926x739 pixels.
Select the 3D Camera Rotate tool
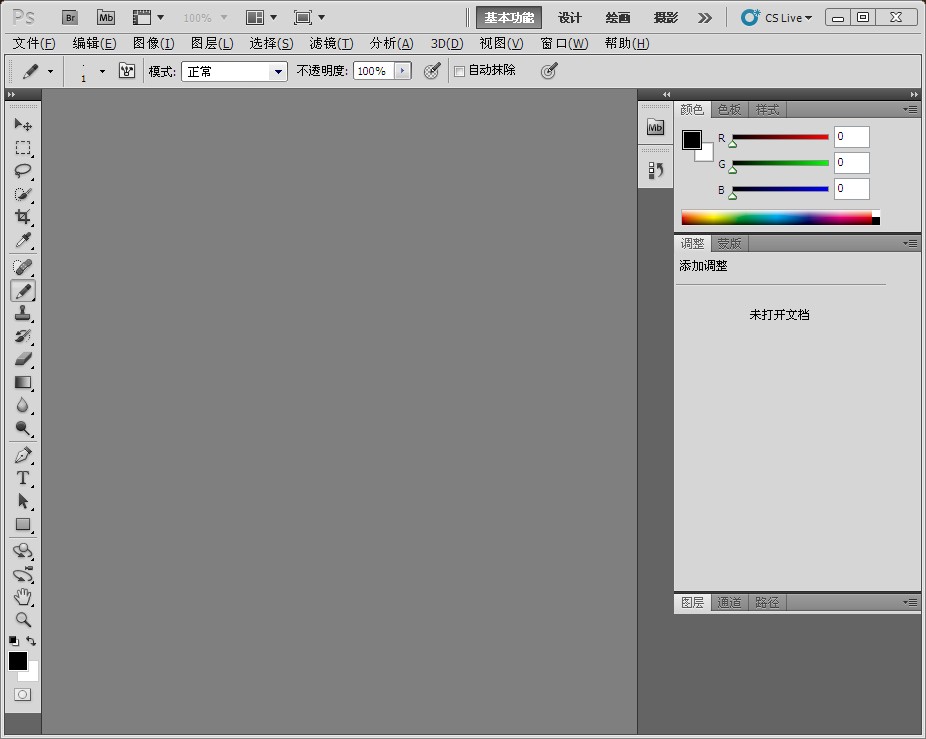click(23, 574)
